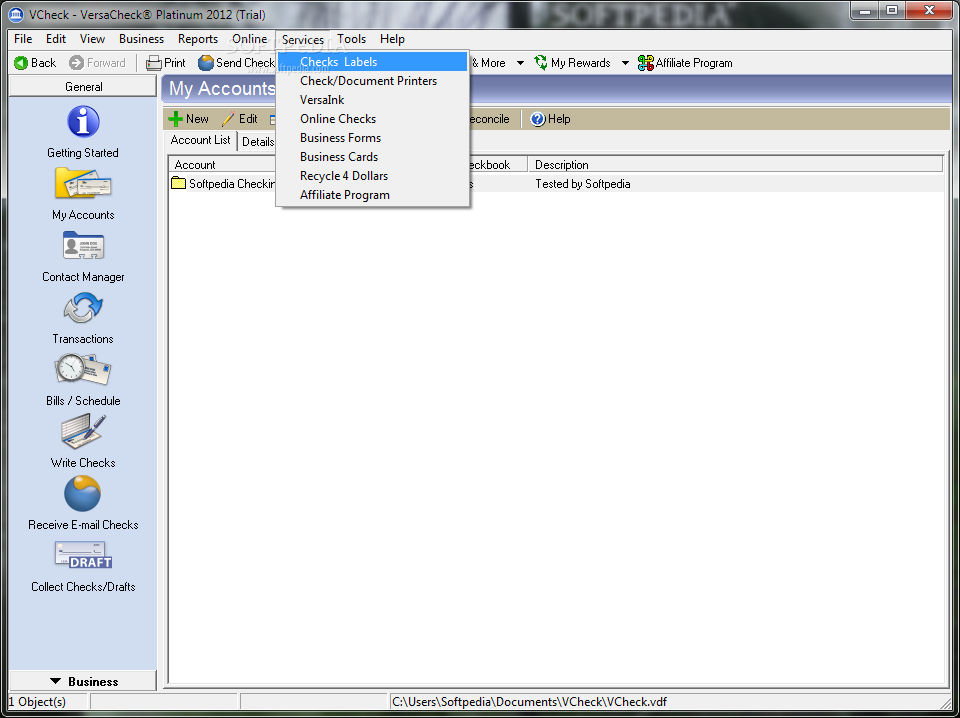Minimize the VCheck window

865,10
